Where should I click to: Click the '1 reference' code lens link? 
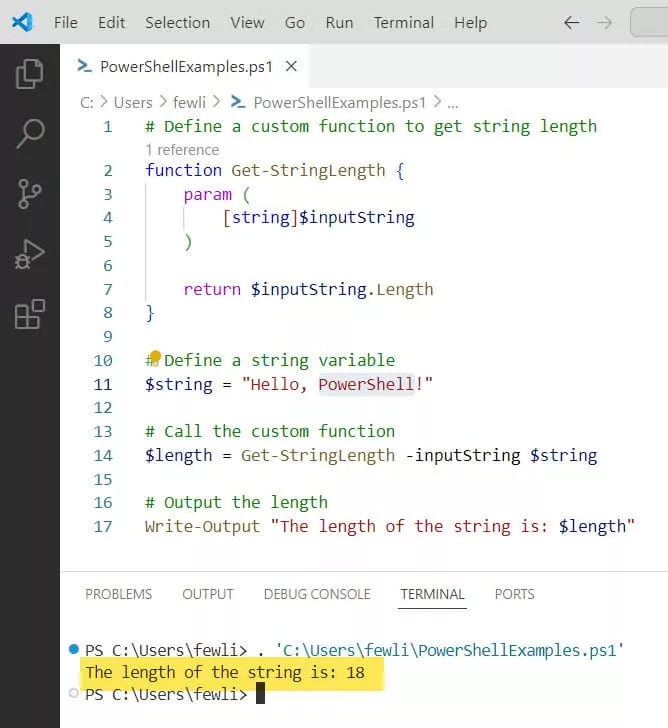[x=182, y=149]
